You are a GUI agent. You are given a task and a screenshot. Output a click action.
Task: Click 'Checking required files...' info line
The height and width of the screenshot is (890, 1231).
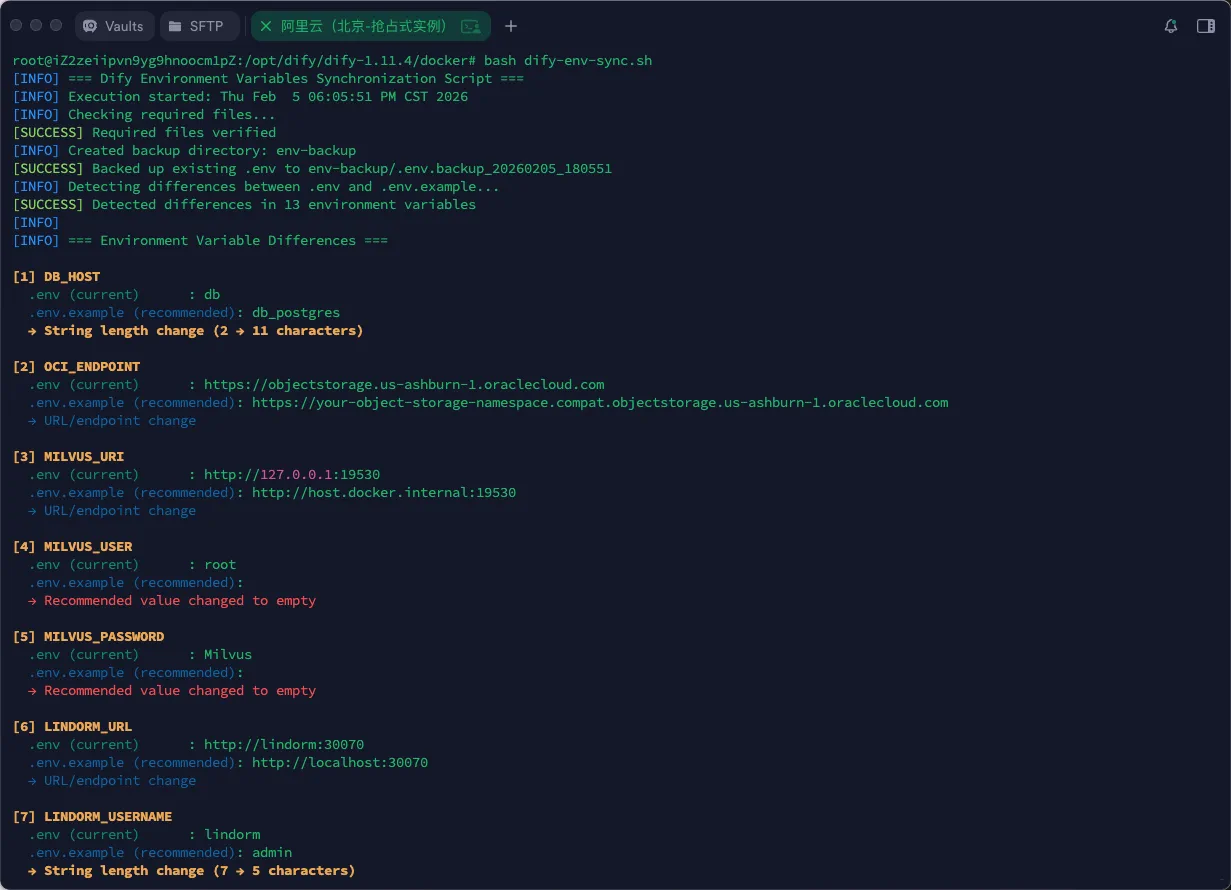(x=144, y=114)
